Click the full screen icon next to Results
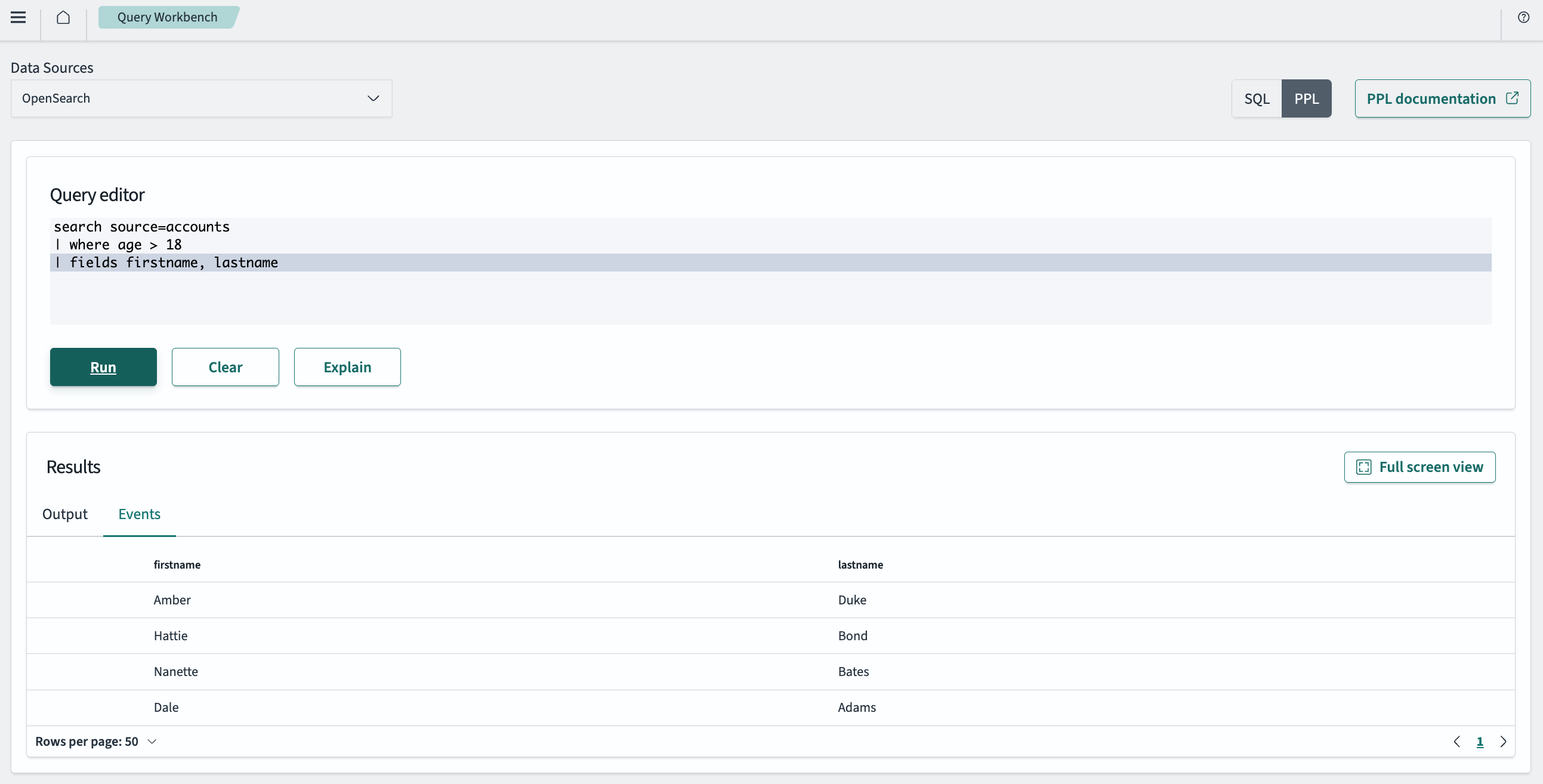Image resolution: width=1543 pixels, height=784 pixels. pyautogui.click(x=1364, y=467)
